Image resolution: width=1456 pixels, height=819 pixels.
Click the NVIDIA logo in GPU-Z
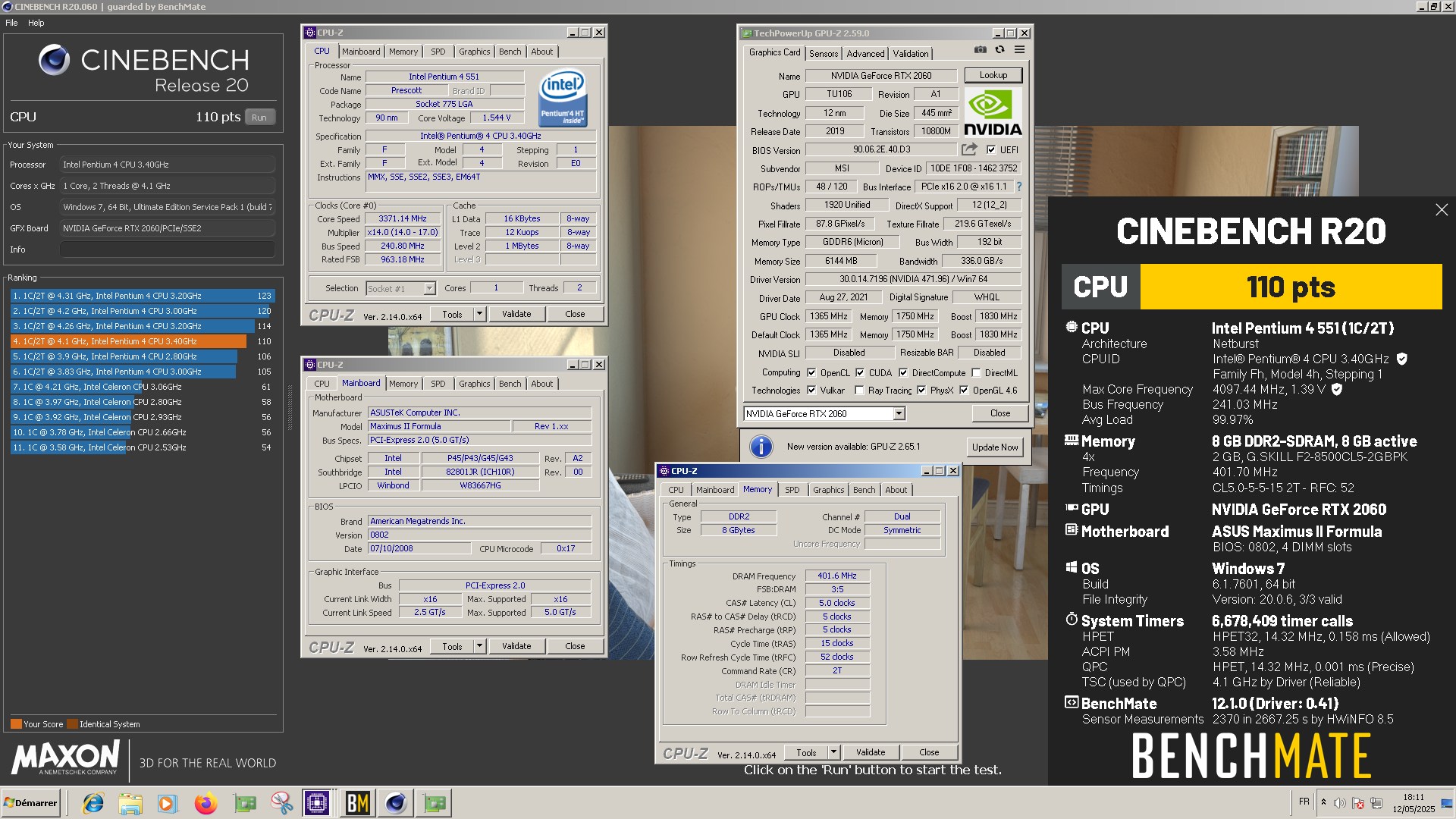pos(993,112)
